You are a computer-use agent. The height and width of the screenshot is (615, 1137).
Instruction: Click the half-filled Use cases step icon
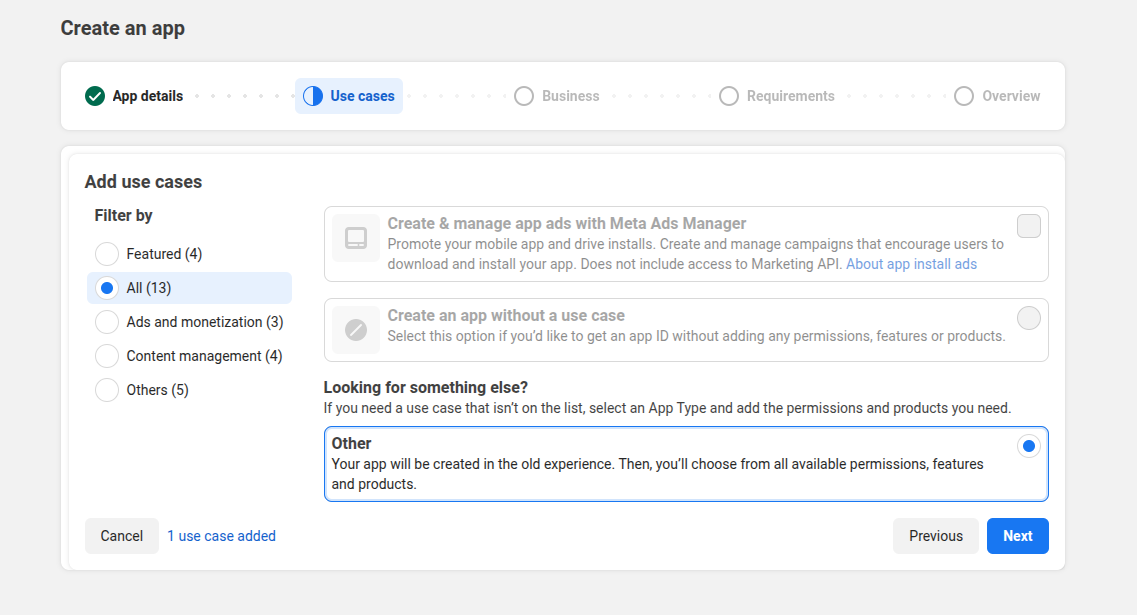coord(313,96)
